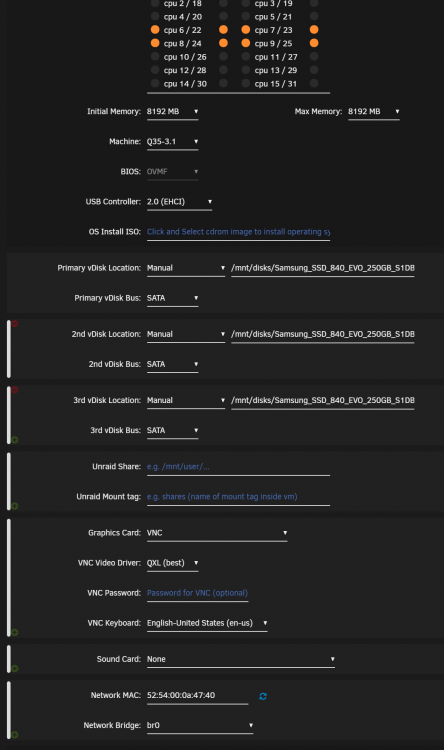
Task: Remove the 3rd vDisk with red minus icon
Action: (x=15, y=390)
